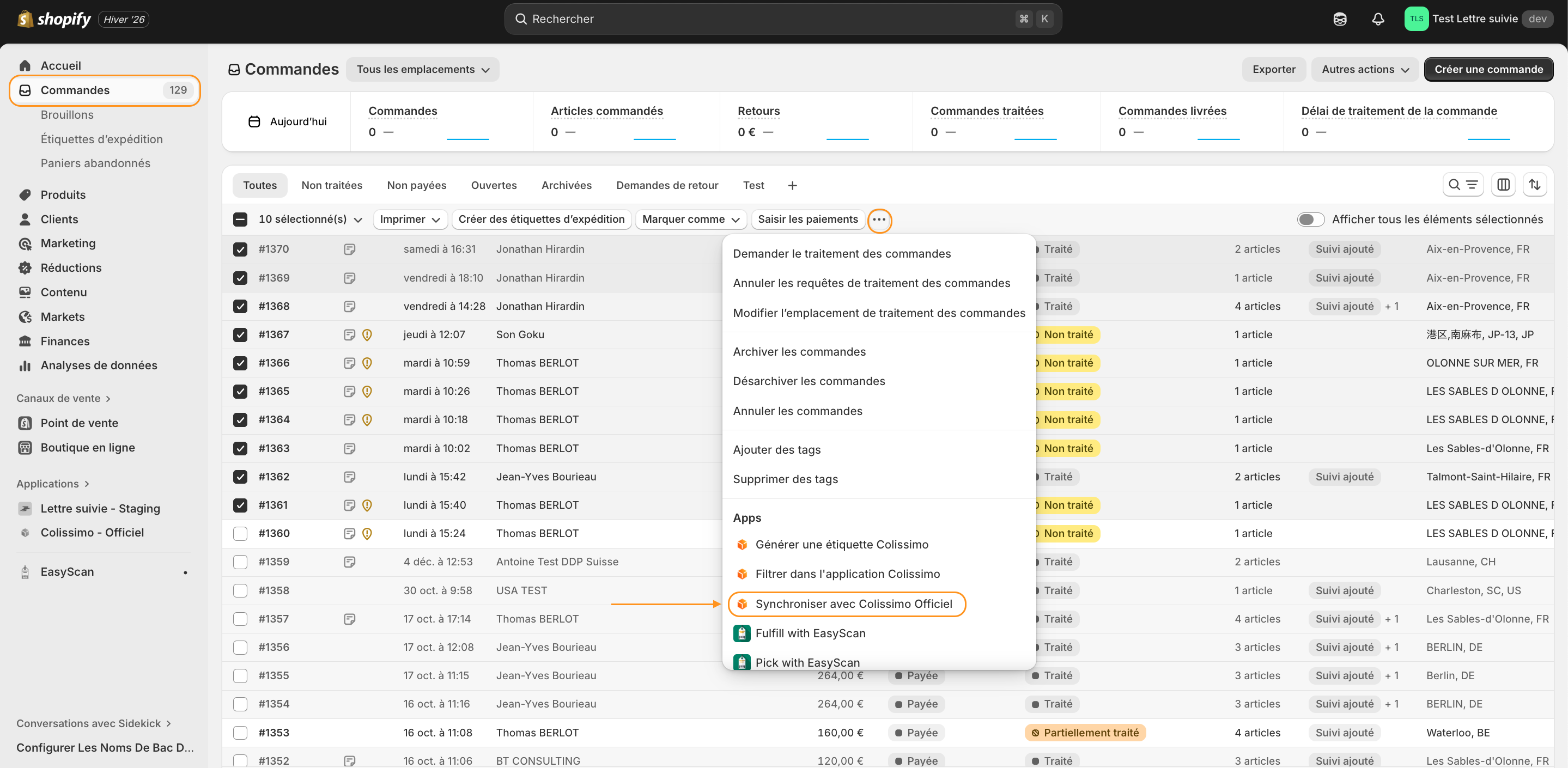Click the search and filter icon
The width and height of the screenshot is (1568, 768).
tap(1462, 185)
